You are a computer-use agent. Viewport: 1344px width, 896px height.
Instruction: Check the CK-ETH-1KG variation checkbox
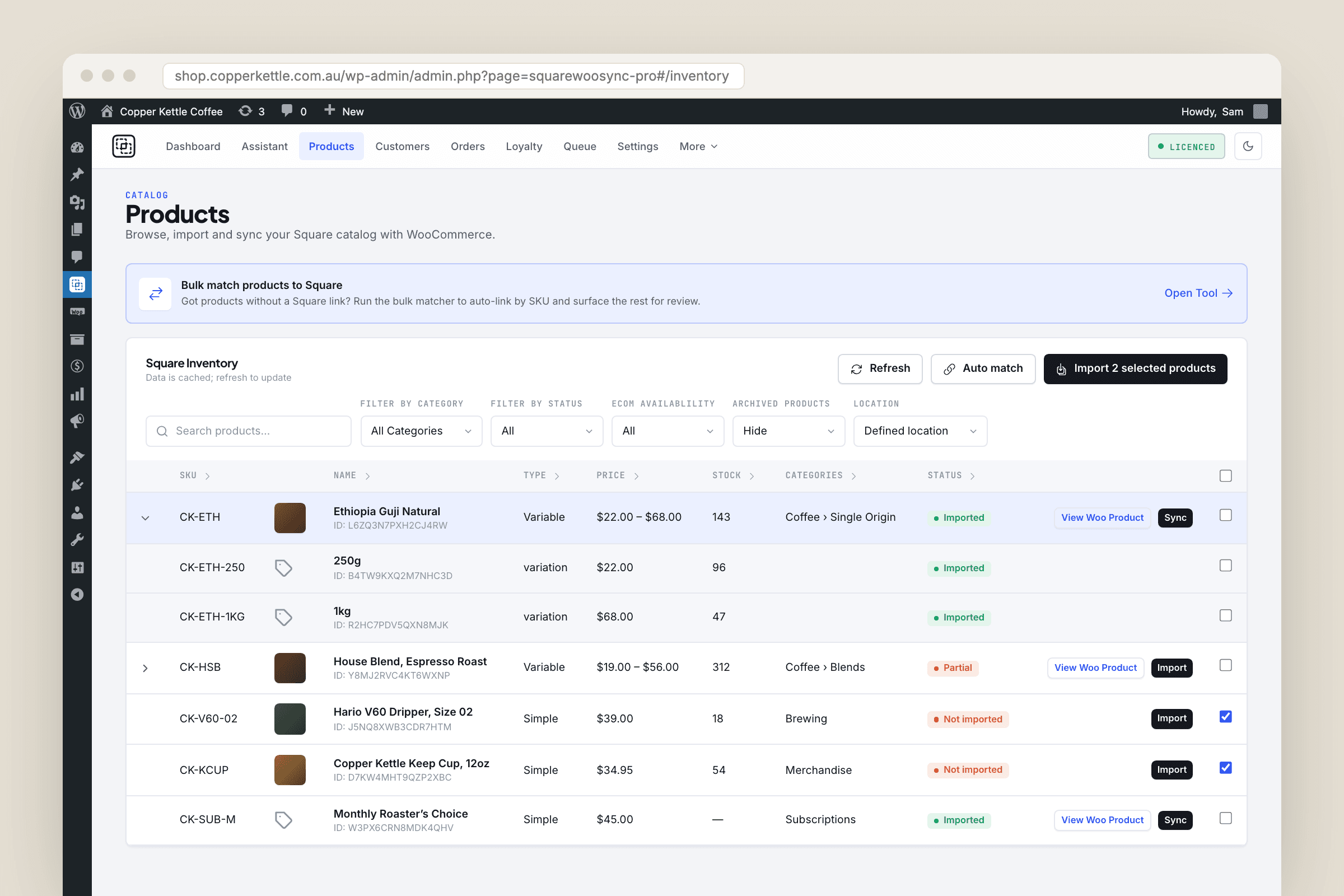pos(1225,615)
